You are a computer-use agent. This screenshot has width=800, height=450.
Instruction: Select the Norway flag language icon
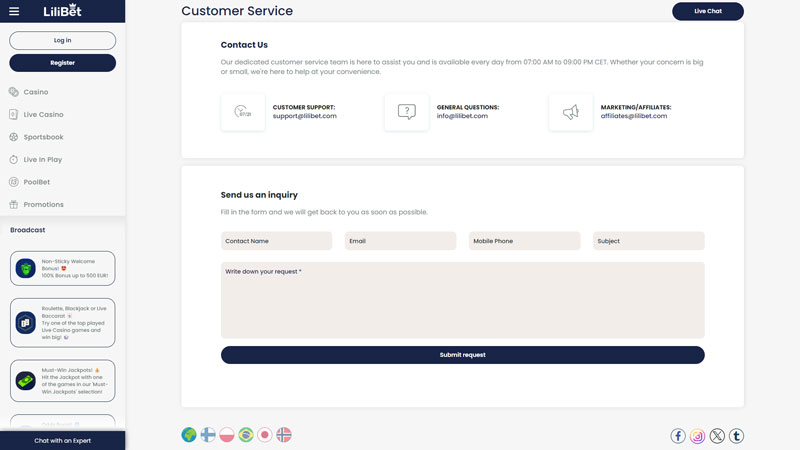click(284, 435)
